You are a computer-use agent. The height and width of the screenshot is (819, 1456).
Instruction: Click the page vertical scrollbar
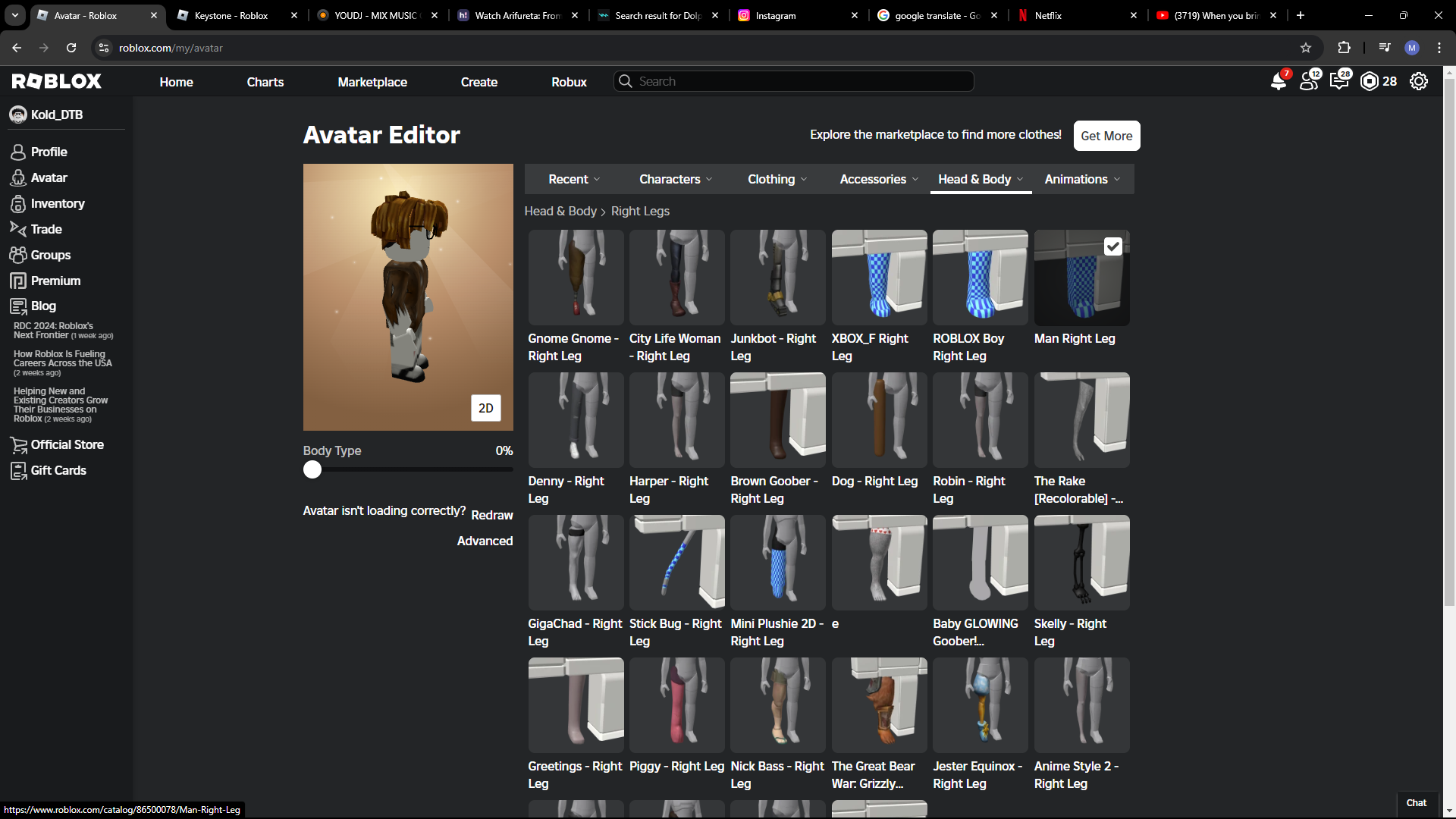[1449, 341]
